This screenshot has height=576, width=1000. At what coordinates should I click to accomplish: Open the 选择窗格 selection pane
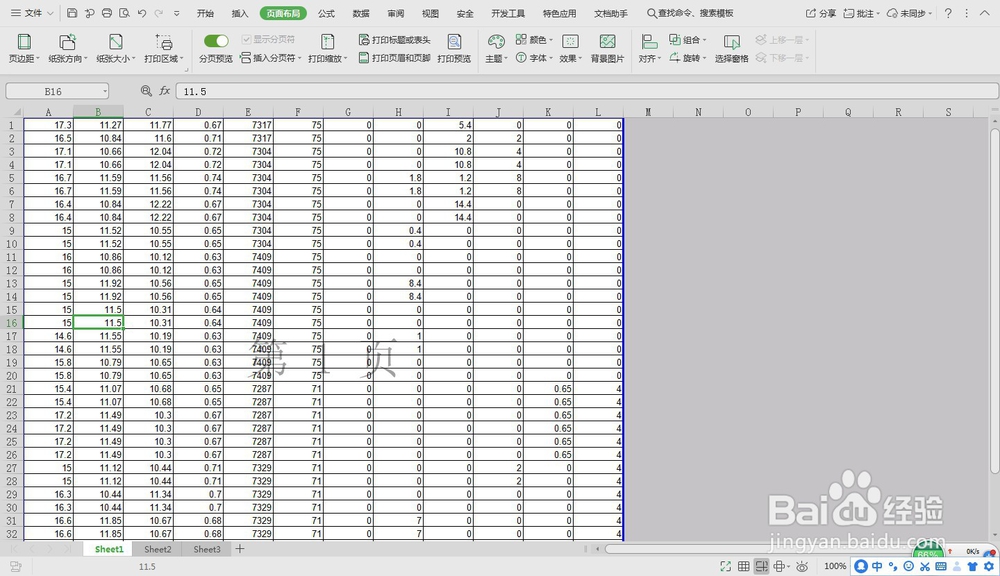pos(732,48)
